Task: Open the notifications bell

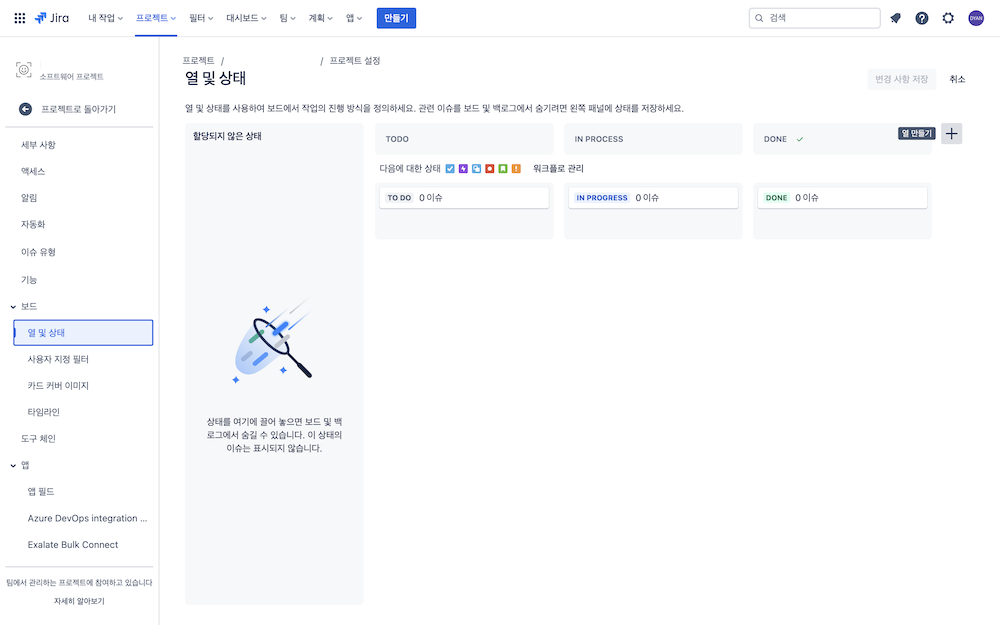Action: click(895, 18)
